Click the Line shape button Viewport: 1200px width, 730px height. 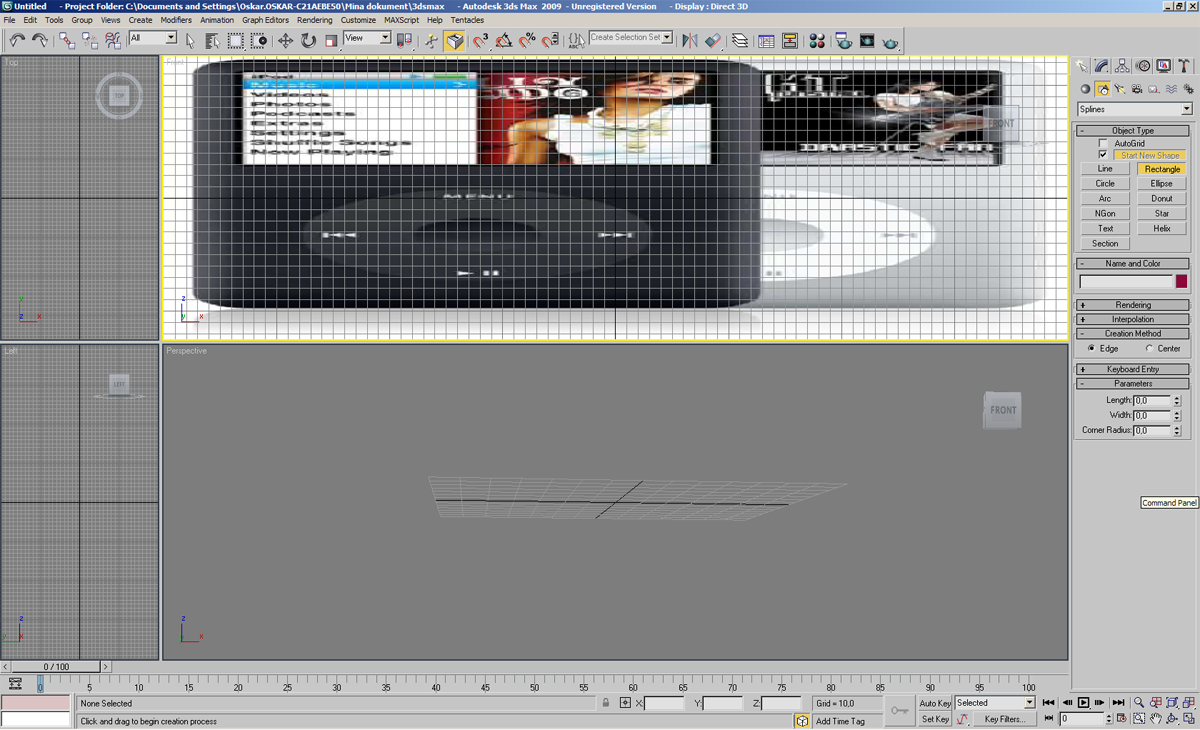point(1105,169)
